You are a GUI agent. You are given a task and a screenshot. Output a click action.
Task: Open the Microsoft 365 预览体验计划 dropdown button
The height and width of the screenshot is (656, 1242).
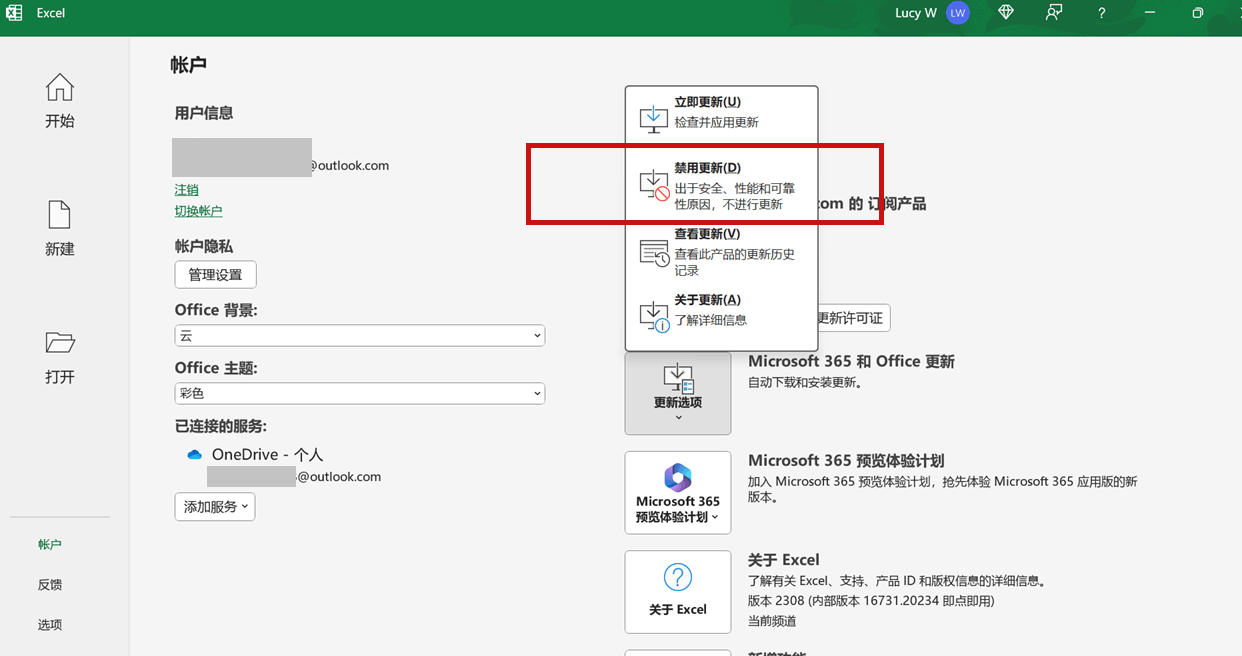678,493
